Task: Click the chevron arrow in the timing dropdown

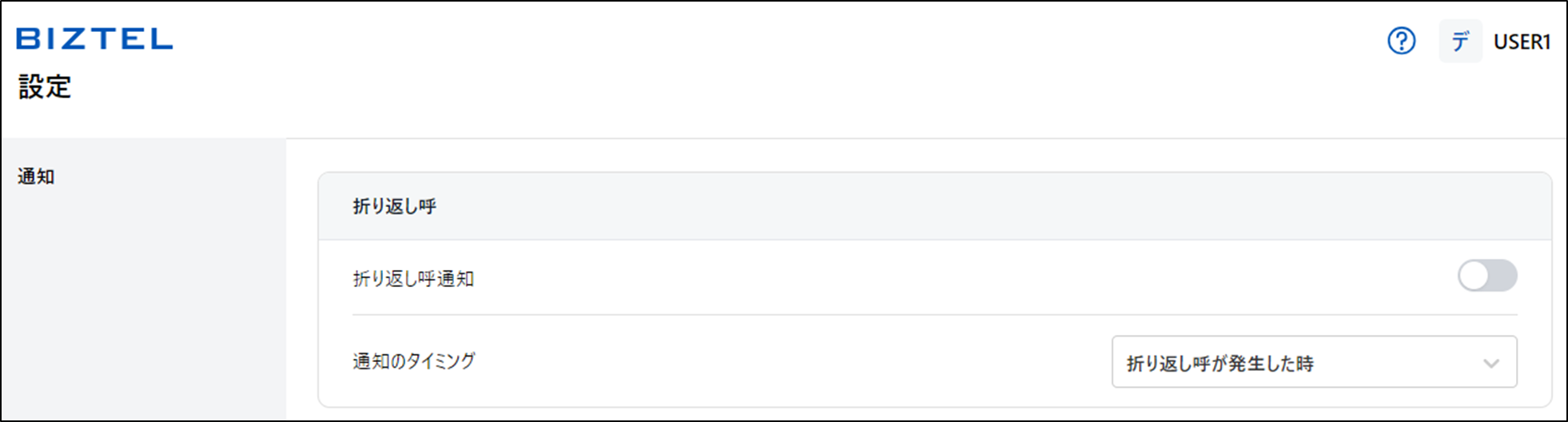Action: click(x=1490, y=364)
